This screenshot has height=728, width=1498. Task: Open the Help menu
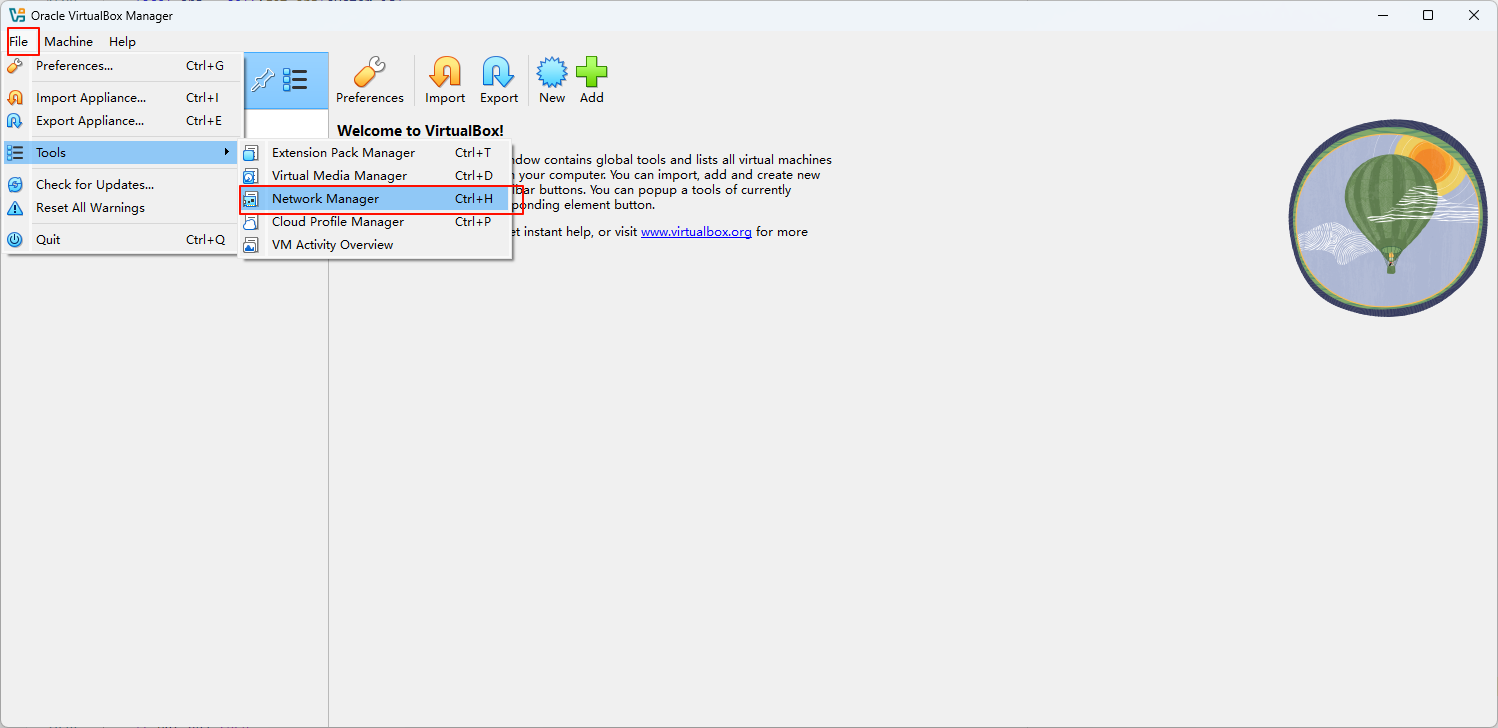pyautogui.click(x=122, y=42)
